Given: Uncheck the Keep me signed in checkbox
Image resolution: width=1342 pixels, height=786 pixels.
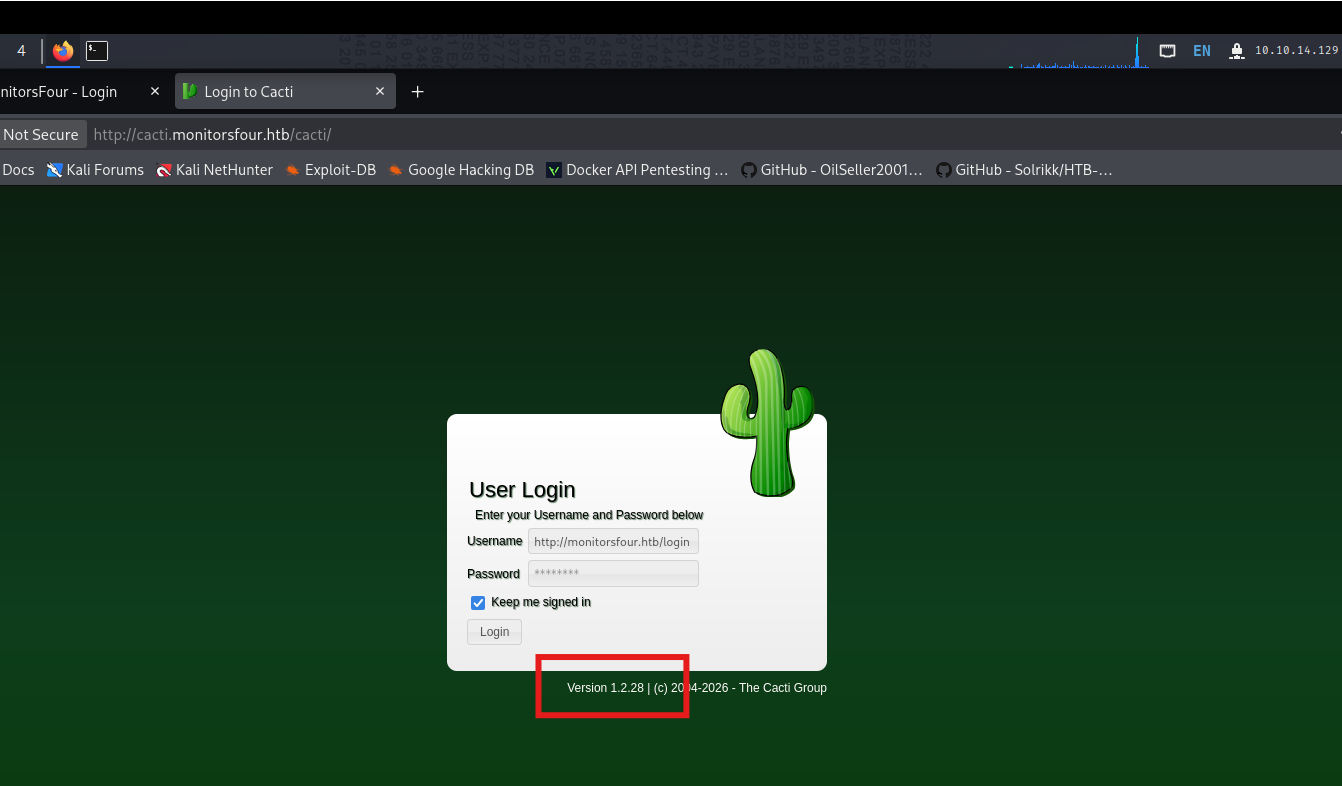Looking at the screenshot, I should click(x=478, y=602).
